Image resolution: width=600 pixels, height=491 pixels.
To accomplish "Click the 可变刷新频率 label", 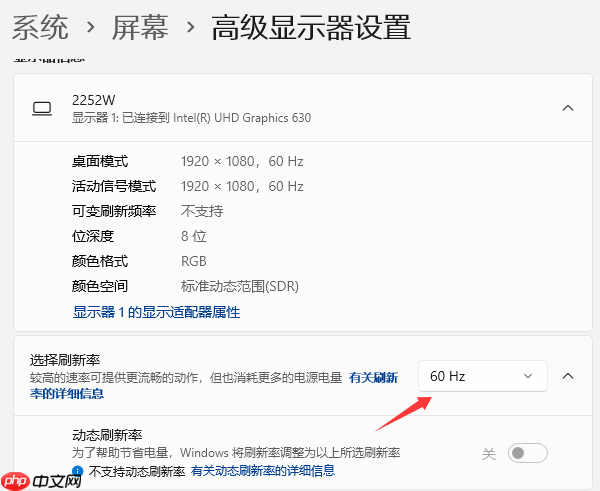I will (x=114, y=211).
